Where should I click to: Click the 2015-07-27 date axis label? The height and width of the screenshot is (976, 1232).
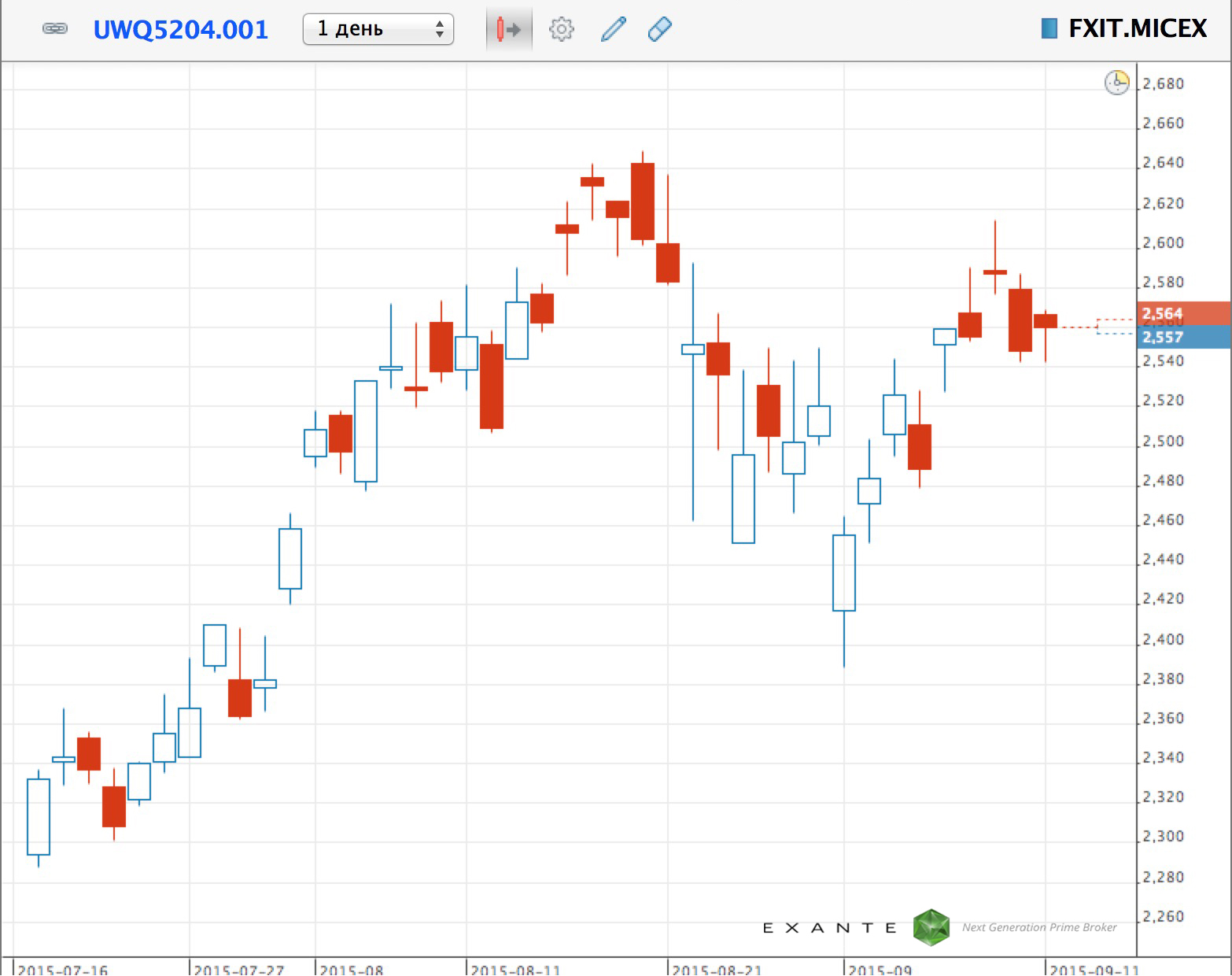(x=238, y=969)
